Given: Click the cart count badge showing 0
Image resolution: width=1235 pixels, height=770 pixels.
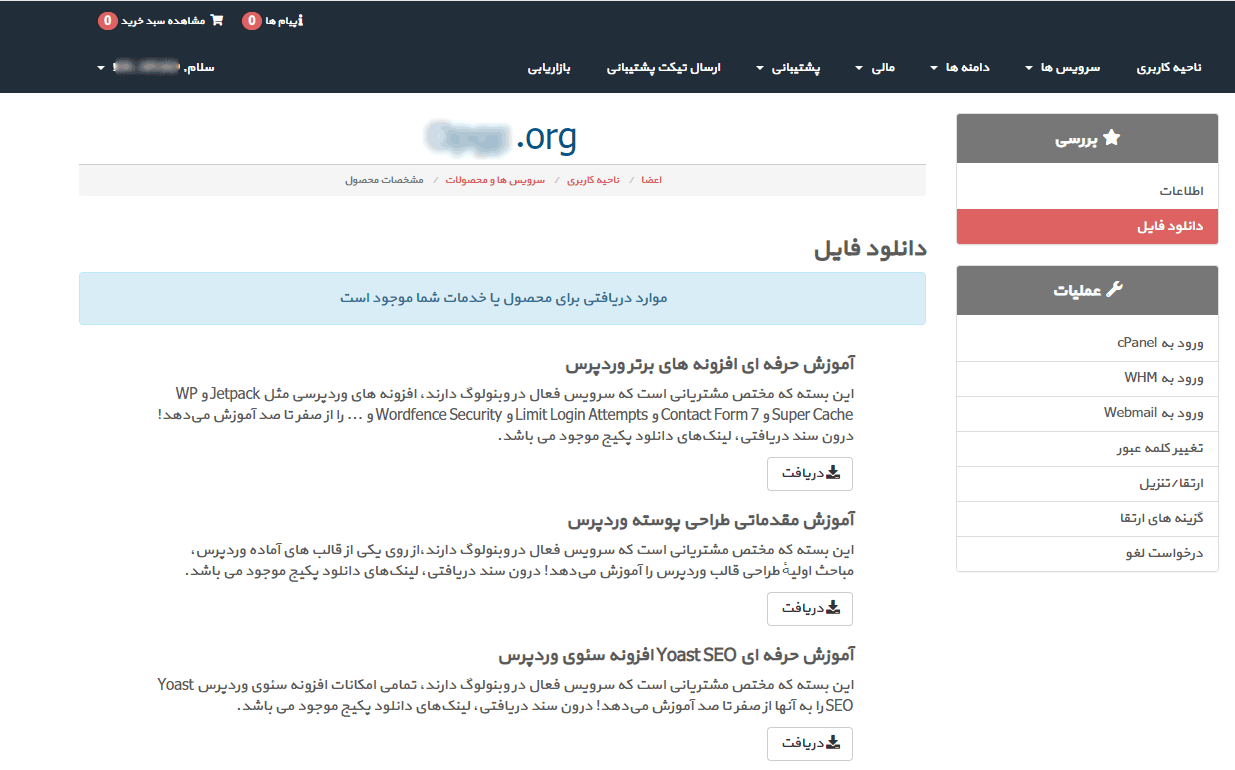Looking at the screenshot, I should tap(107, 20).
